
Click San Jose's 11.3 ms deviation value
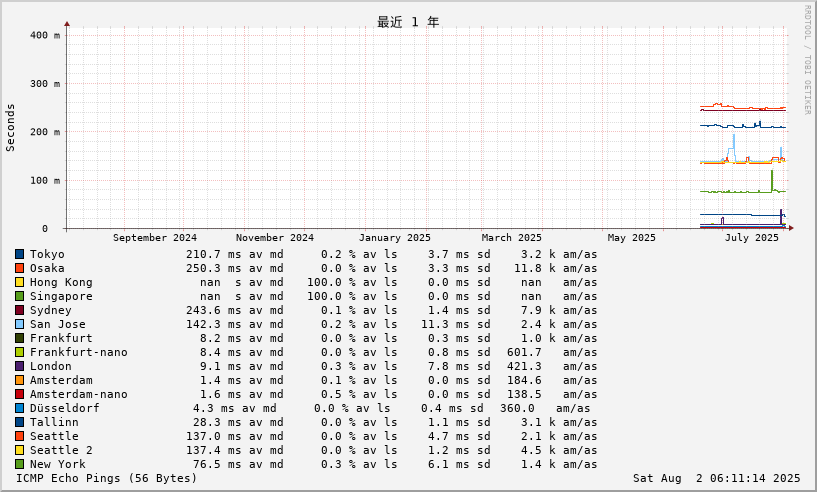445,325
